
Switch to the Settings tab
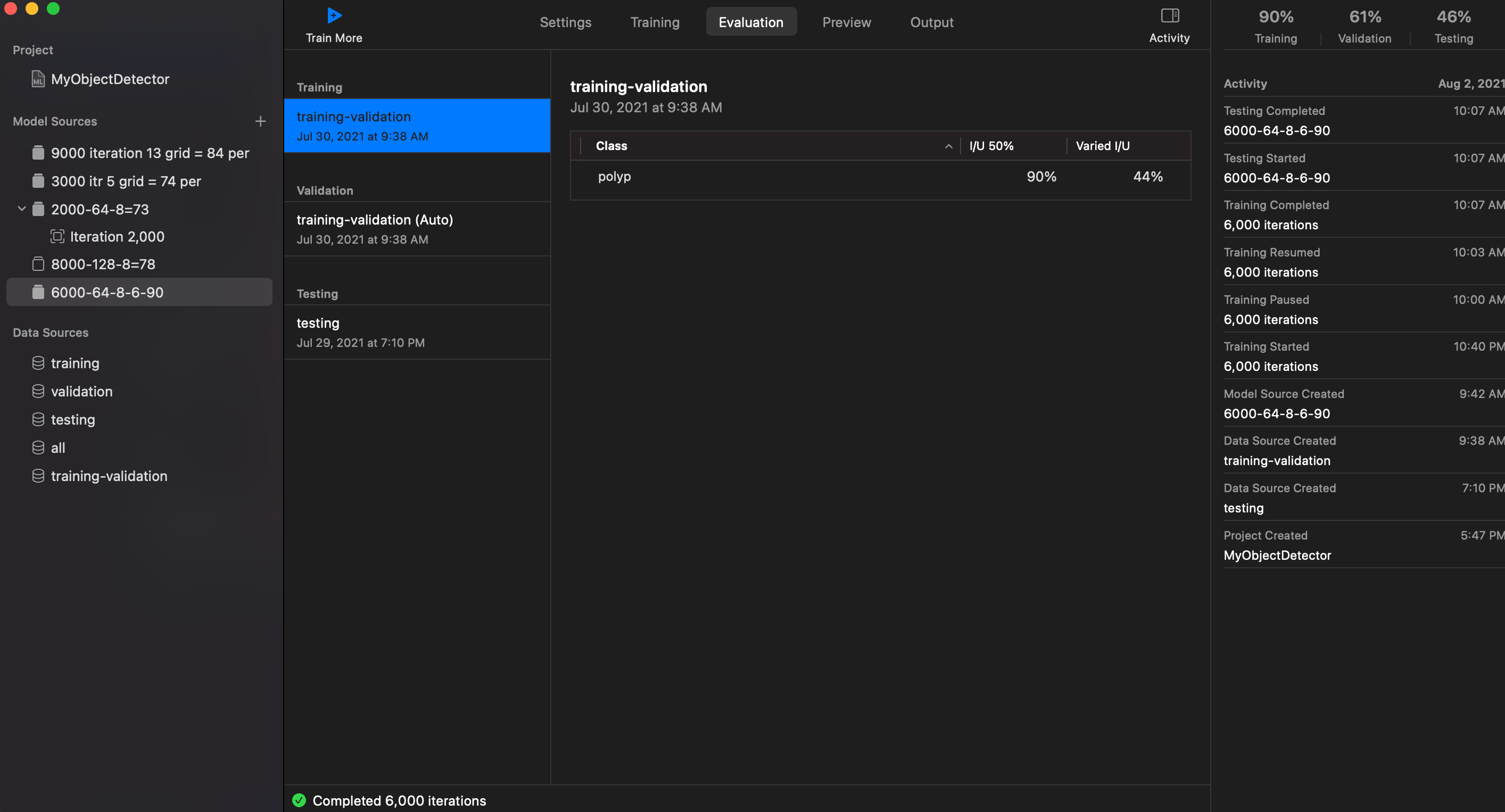coord(565,22)
